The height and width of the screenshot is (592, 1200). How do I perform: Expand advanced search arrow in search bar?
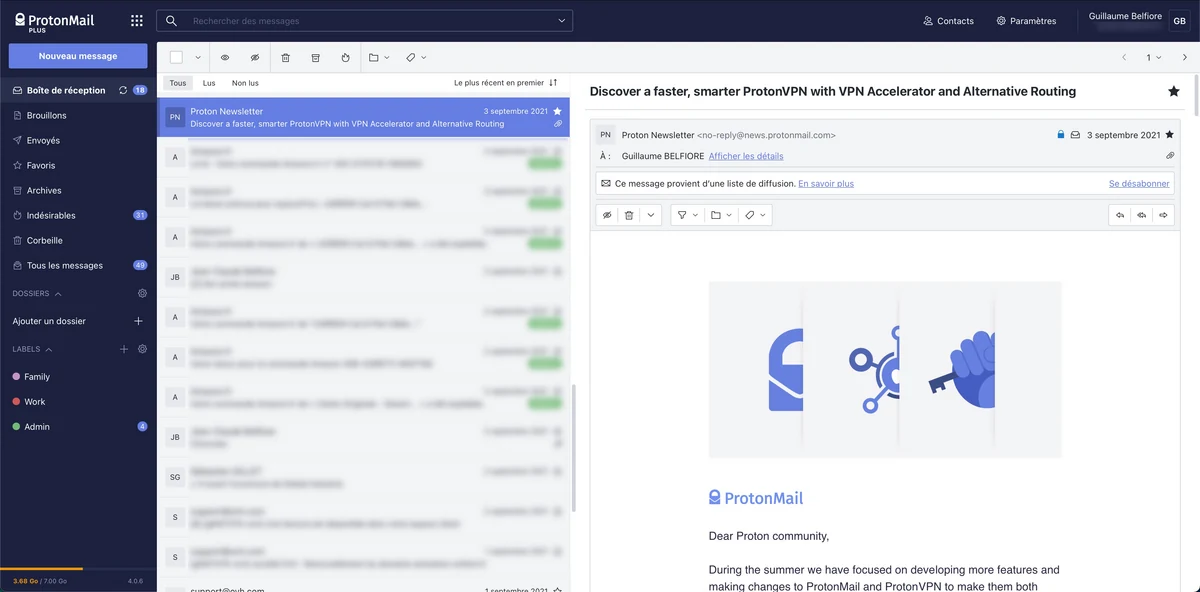tap(563, 20)
